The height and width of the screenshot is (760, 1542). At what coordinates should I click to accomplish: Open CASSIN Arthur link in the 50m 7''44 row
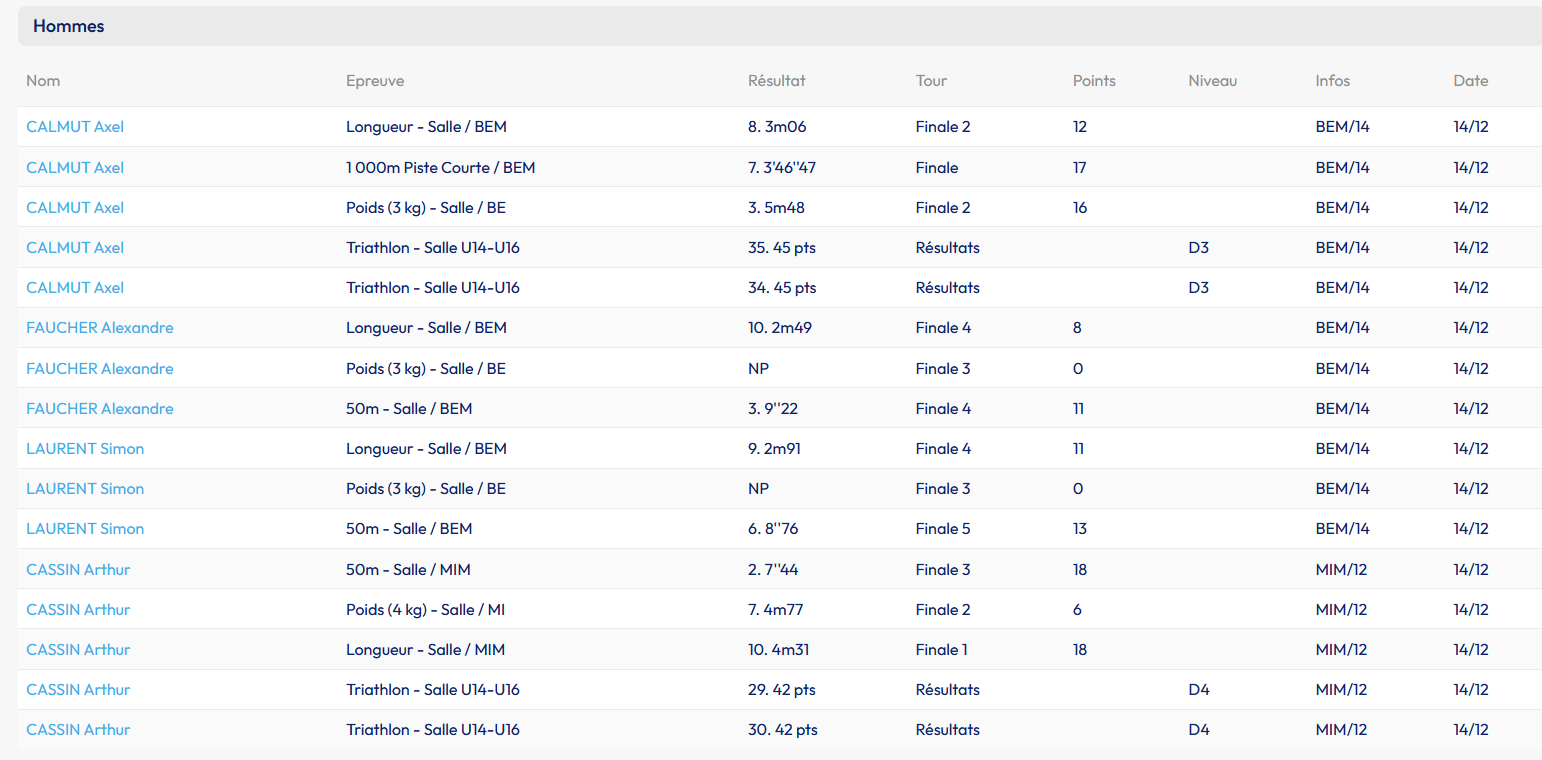pyautogui.click(x=78, y=569)
